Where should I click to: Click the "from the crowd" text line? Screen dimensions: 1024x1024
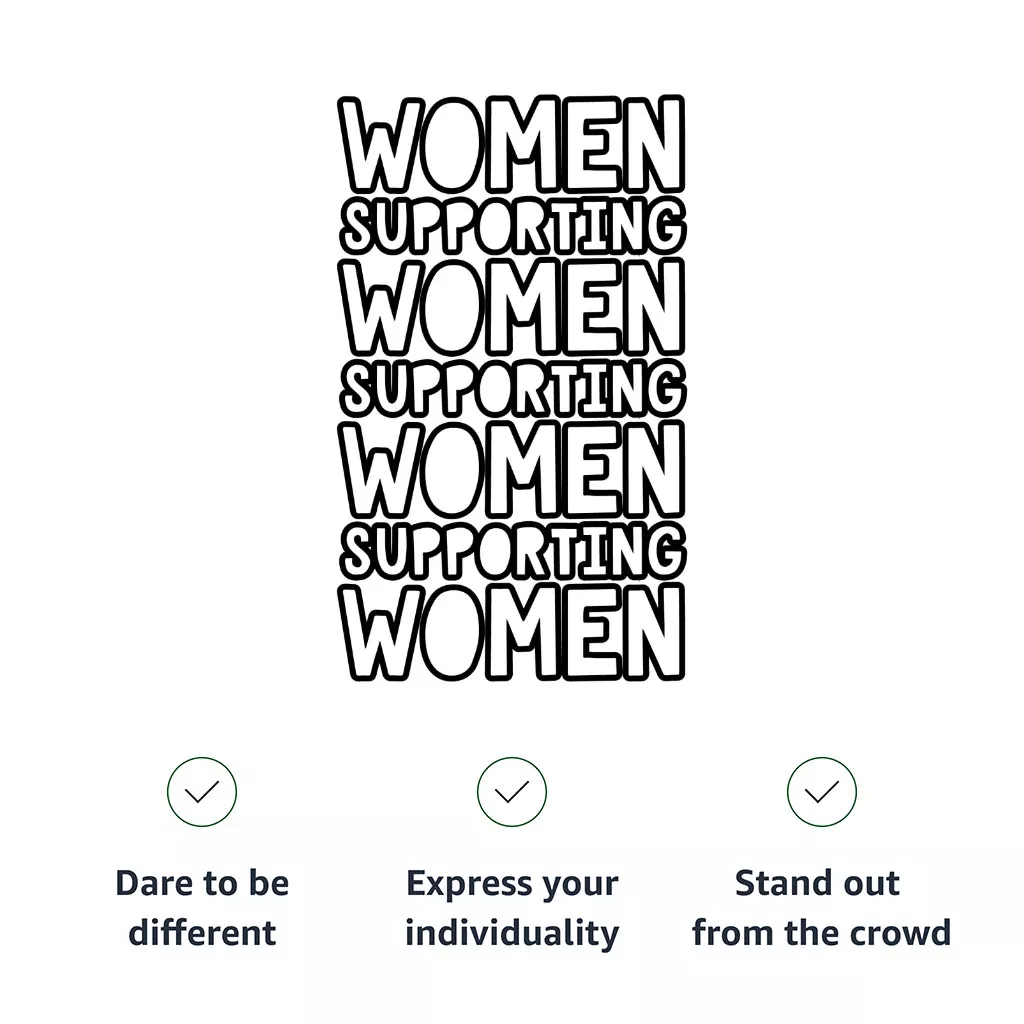pos(822,933)
